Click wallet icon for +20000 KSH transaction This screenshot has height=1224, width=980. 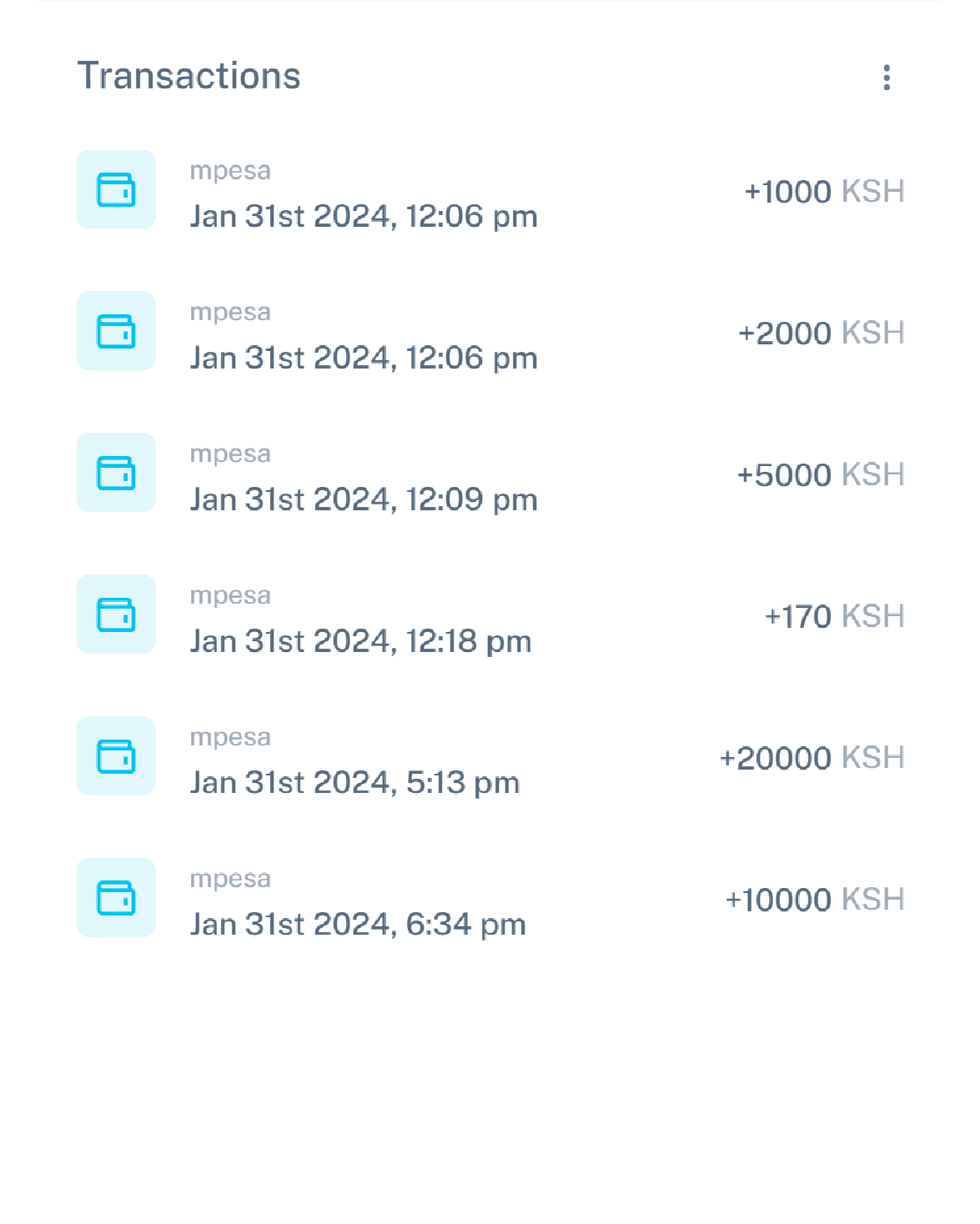click(116, 756)
